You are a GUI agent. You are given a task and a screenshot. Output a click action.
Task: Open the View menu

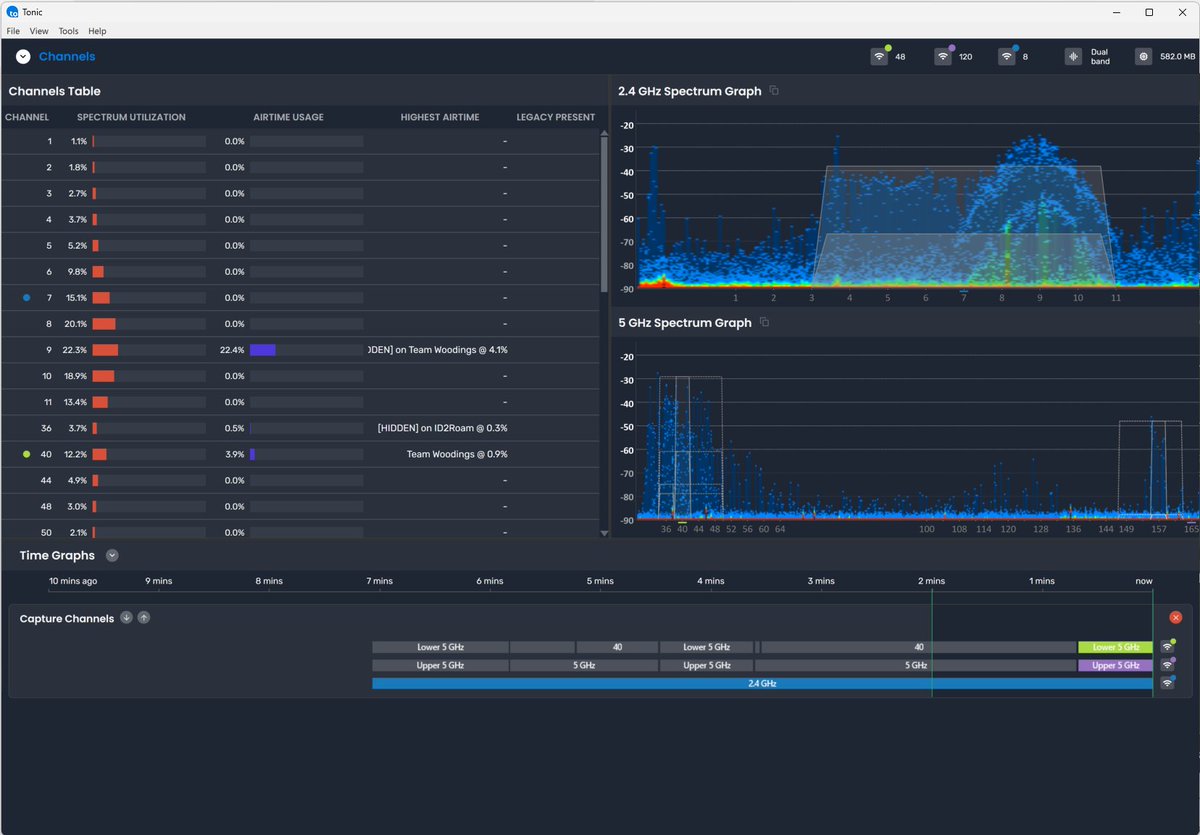pyautogui.click(x=39, y=31)
